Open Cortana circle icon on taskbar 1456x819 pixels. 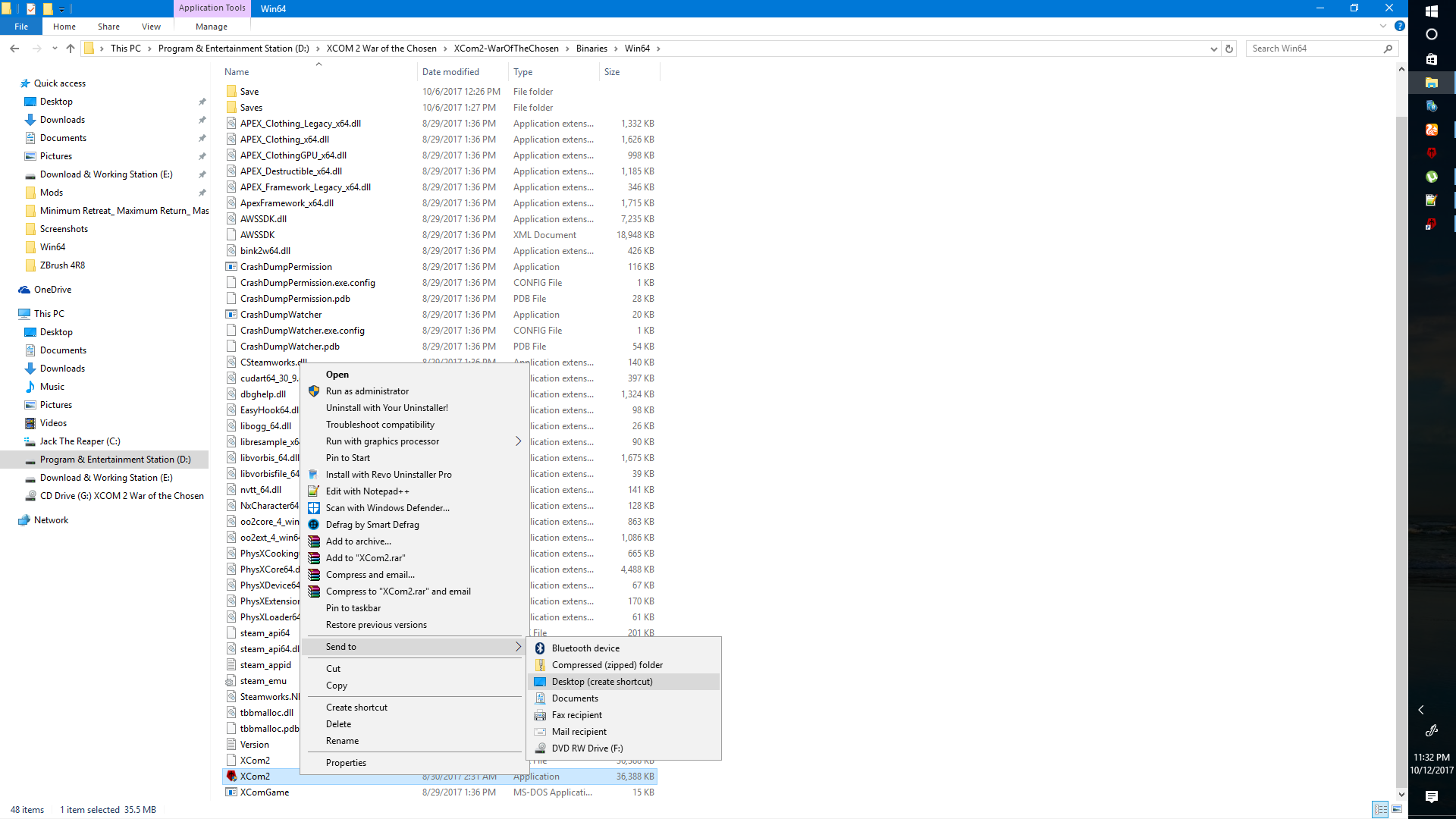coord(1432,35)
